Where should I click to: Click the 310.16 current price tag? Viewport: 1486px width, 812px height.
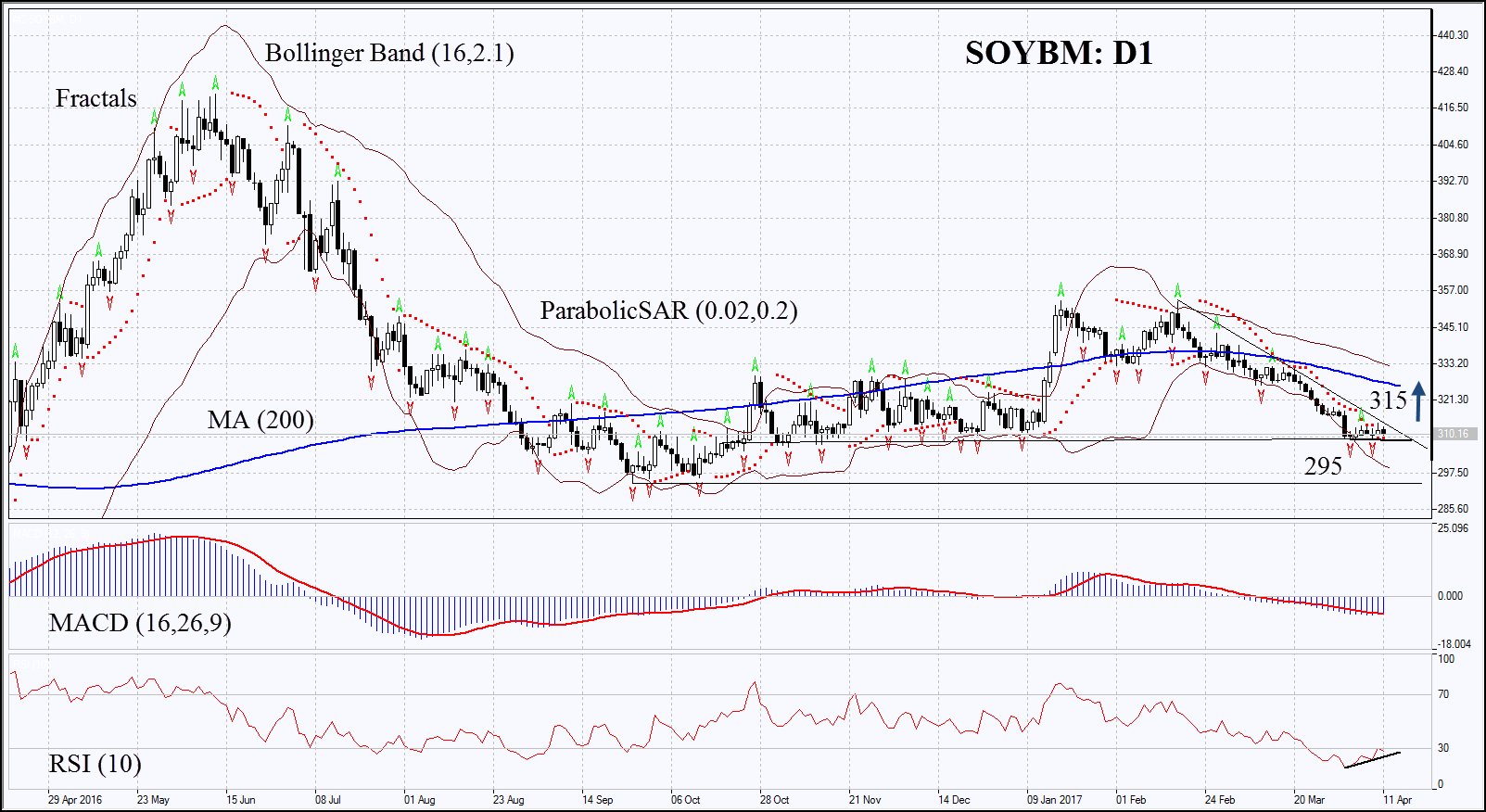tap(1453, 434)
